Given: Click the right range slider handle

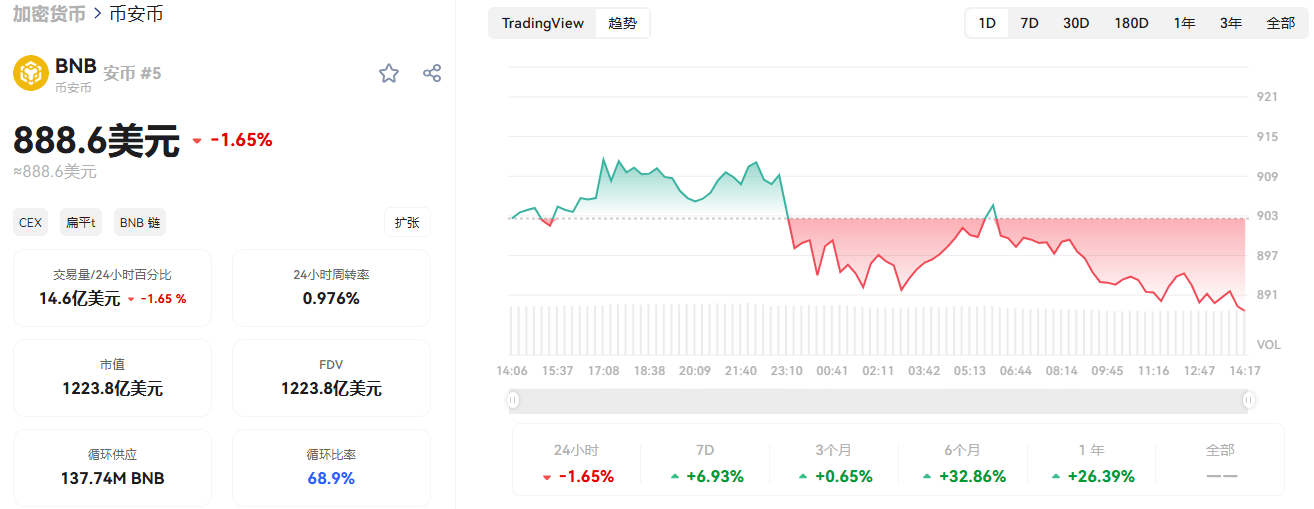Looking at the screenshot, I should pyautogui.click(x=1249, y=400).
